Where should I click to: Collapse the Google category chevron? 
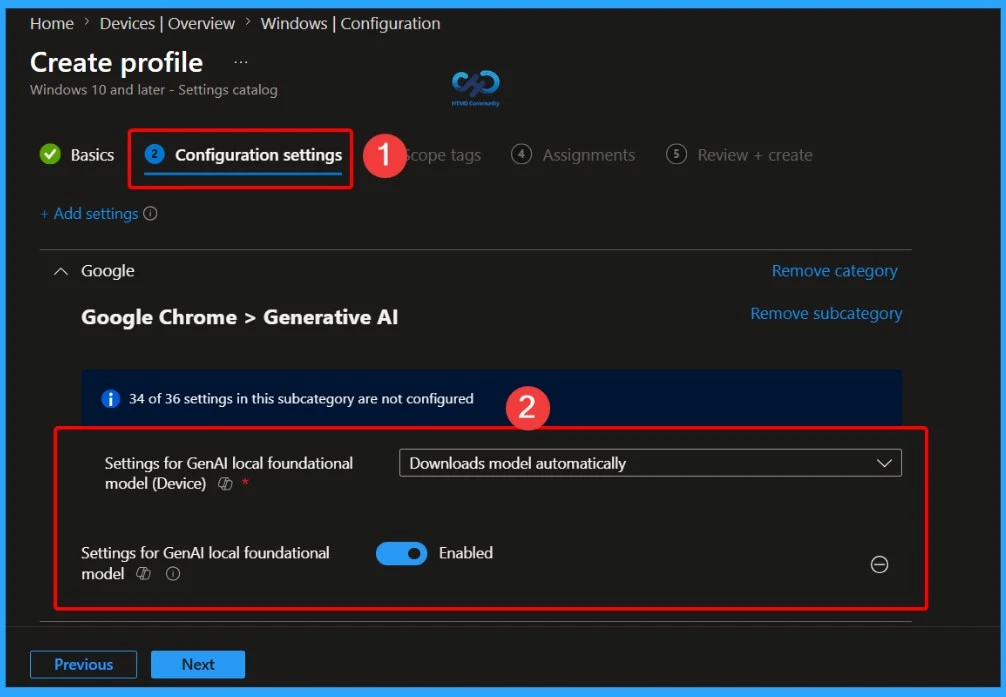pyautogui.click(x=61, y=271)
